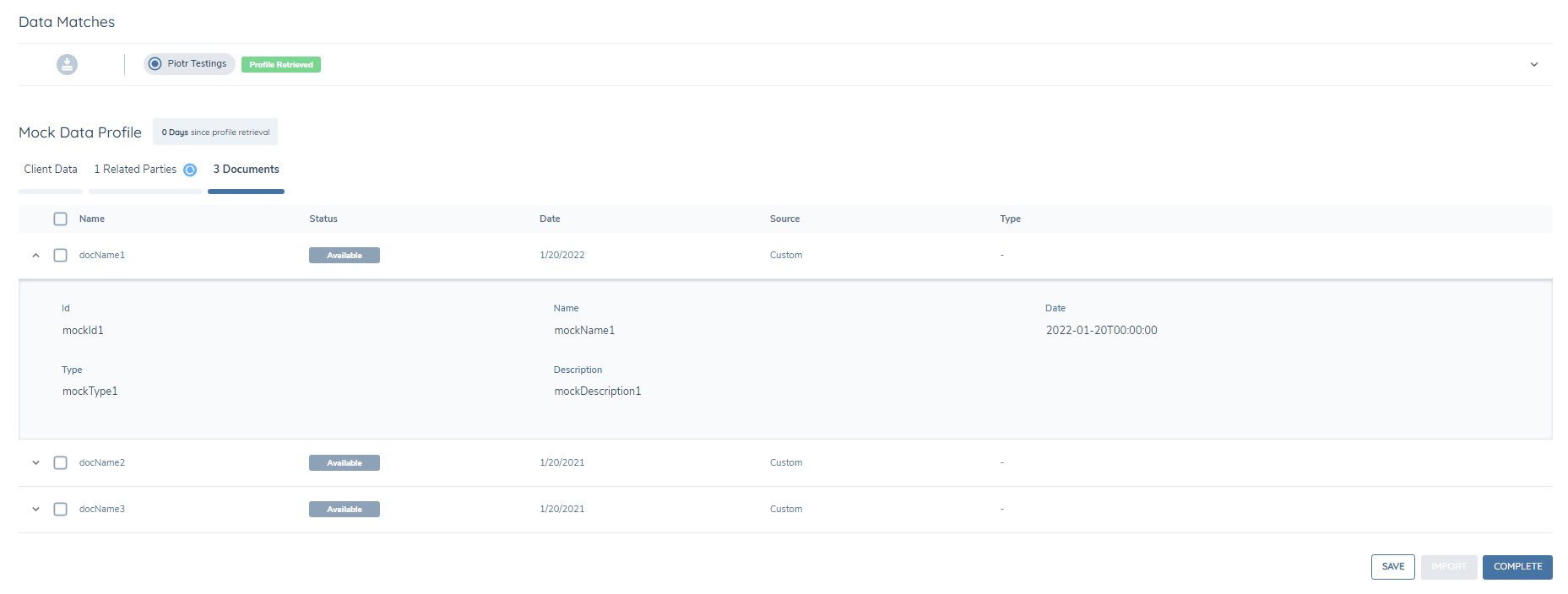Click the Custom source for docName3
This screenshot has width=1568, height=594.
click(786, 509)
